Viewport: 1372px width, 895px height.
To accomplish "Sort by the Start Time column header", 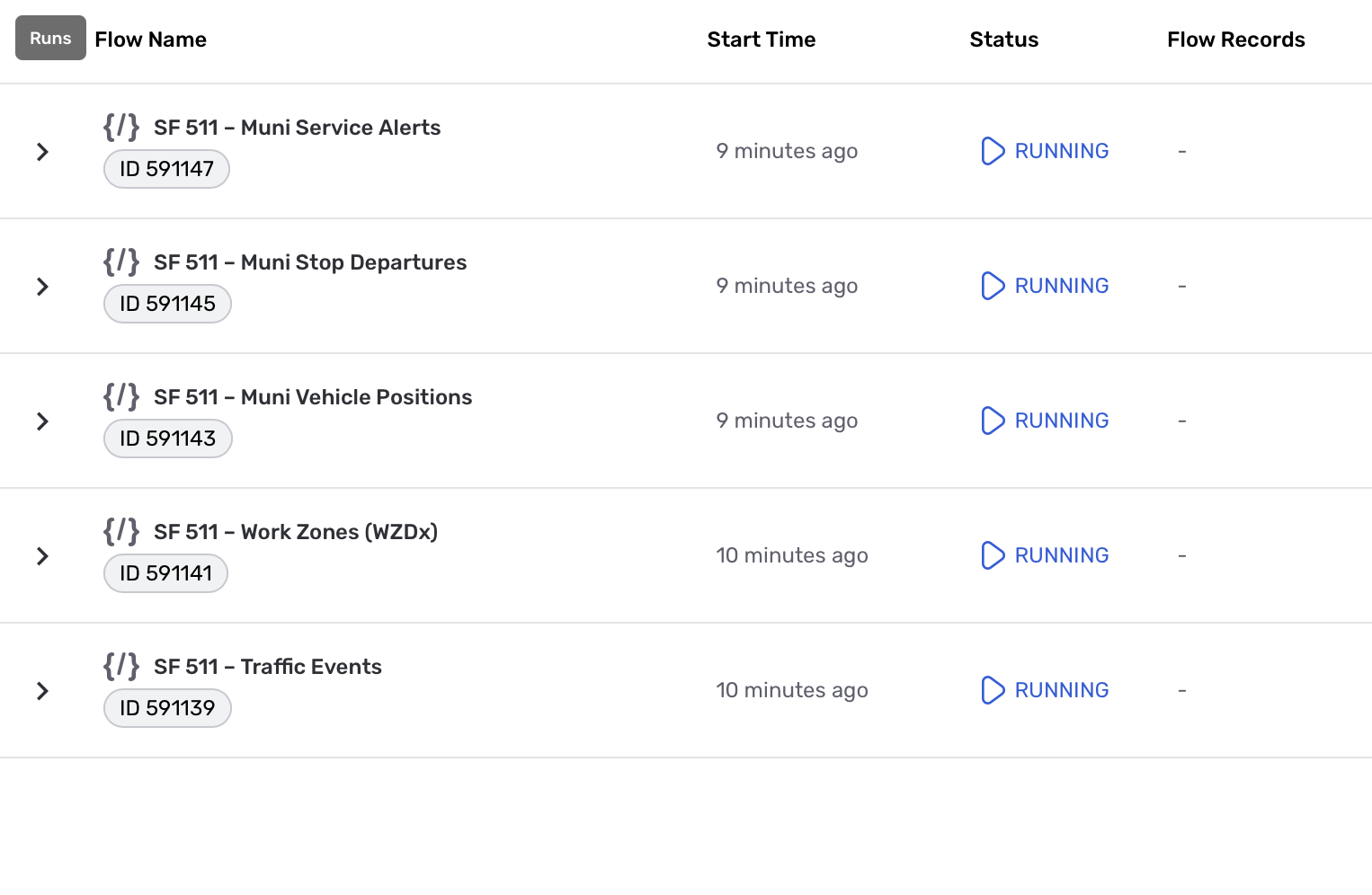I will pyautogui.click(x=761, y=40).
